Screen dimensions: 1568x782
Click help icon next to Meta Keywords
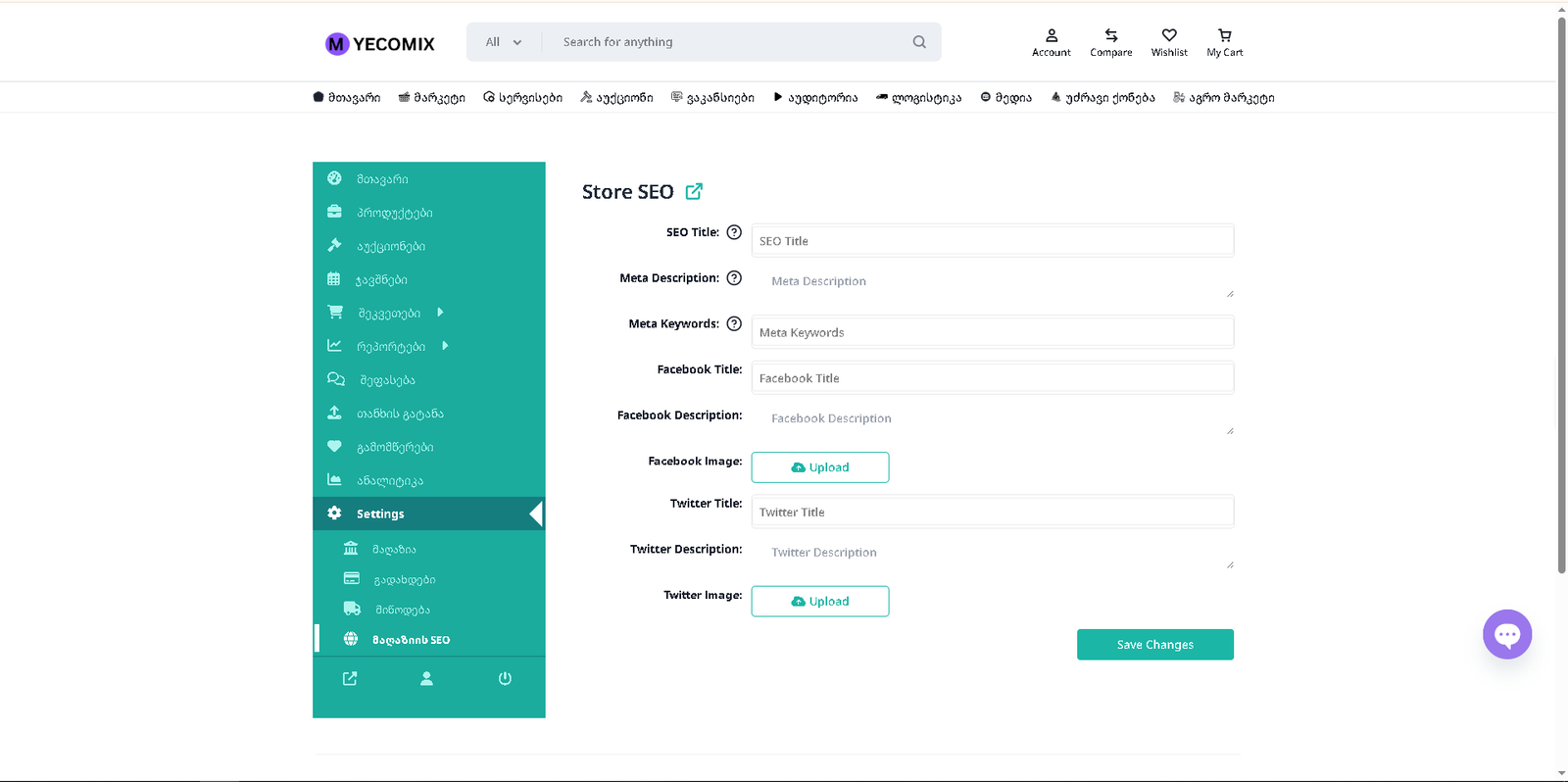734,324
